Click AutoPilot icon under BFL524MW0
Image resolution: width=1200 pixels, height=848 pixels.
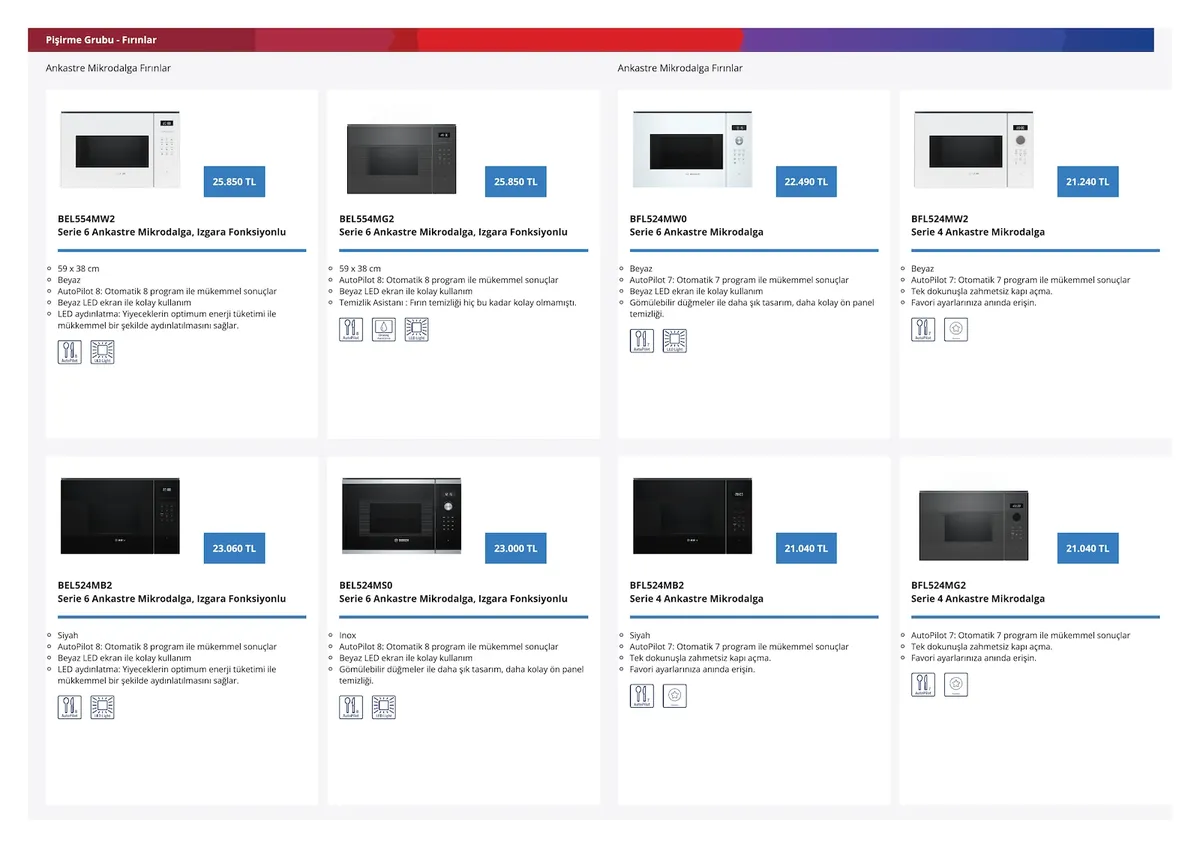coord(642,341)
